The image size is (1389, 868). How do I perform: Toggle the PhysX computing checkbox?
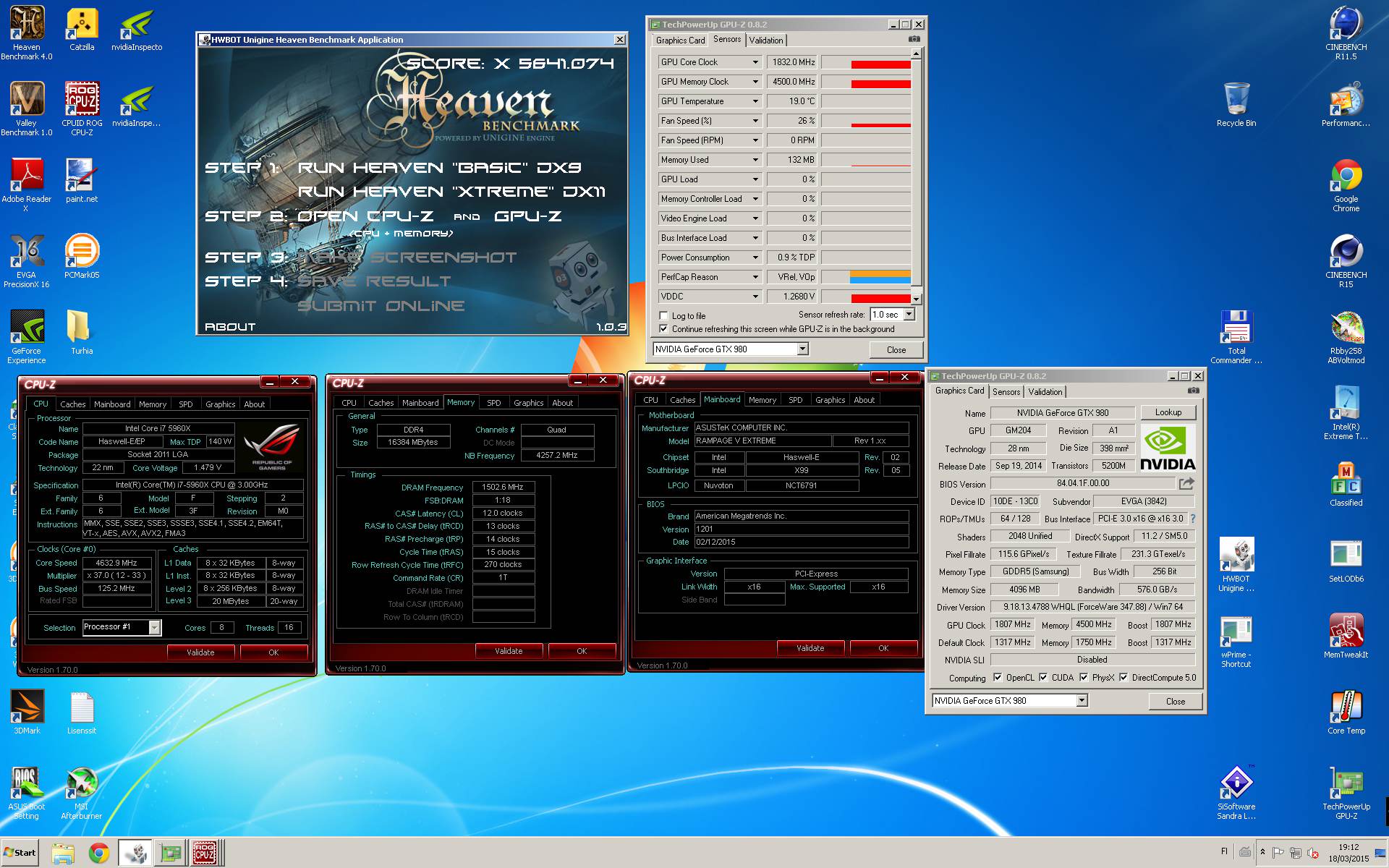[1084, 678]
